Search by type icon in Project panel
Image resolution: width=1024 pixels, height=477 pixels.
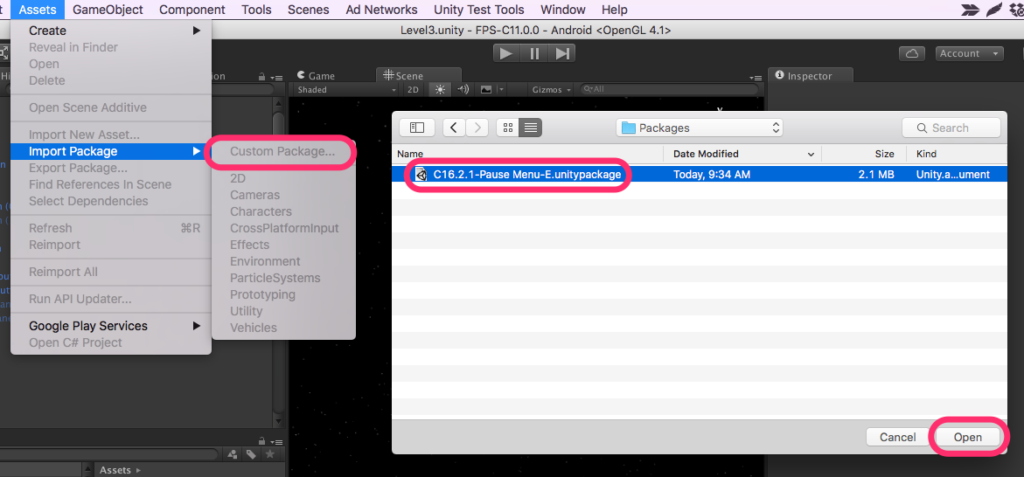click(234, 455)
